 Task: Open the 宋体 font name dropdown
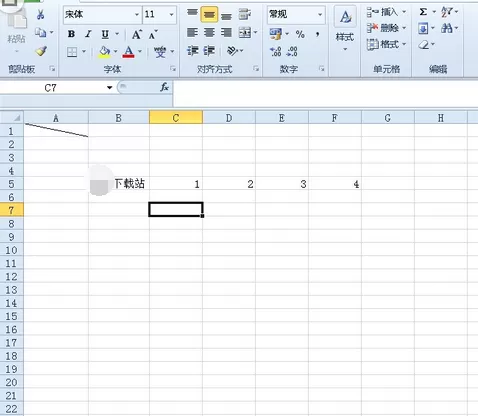tap(137, 14)
